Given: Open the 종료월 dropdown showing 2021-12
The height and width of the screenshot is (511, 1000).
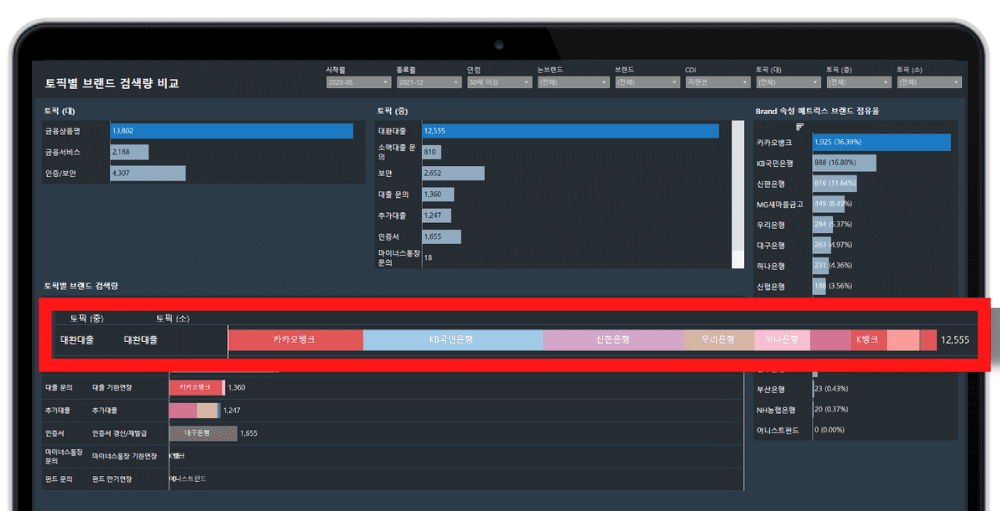Looking at the screenshot, I should (429, 82).
